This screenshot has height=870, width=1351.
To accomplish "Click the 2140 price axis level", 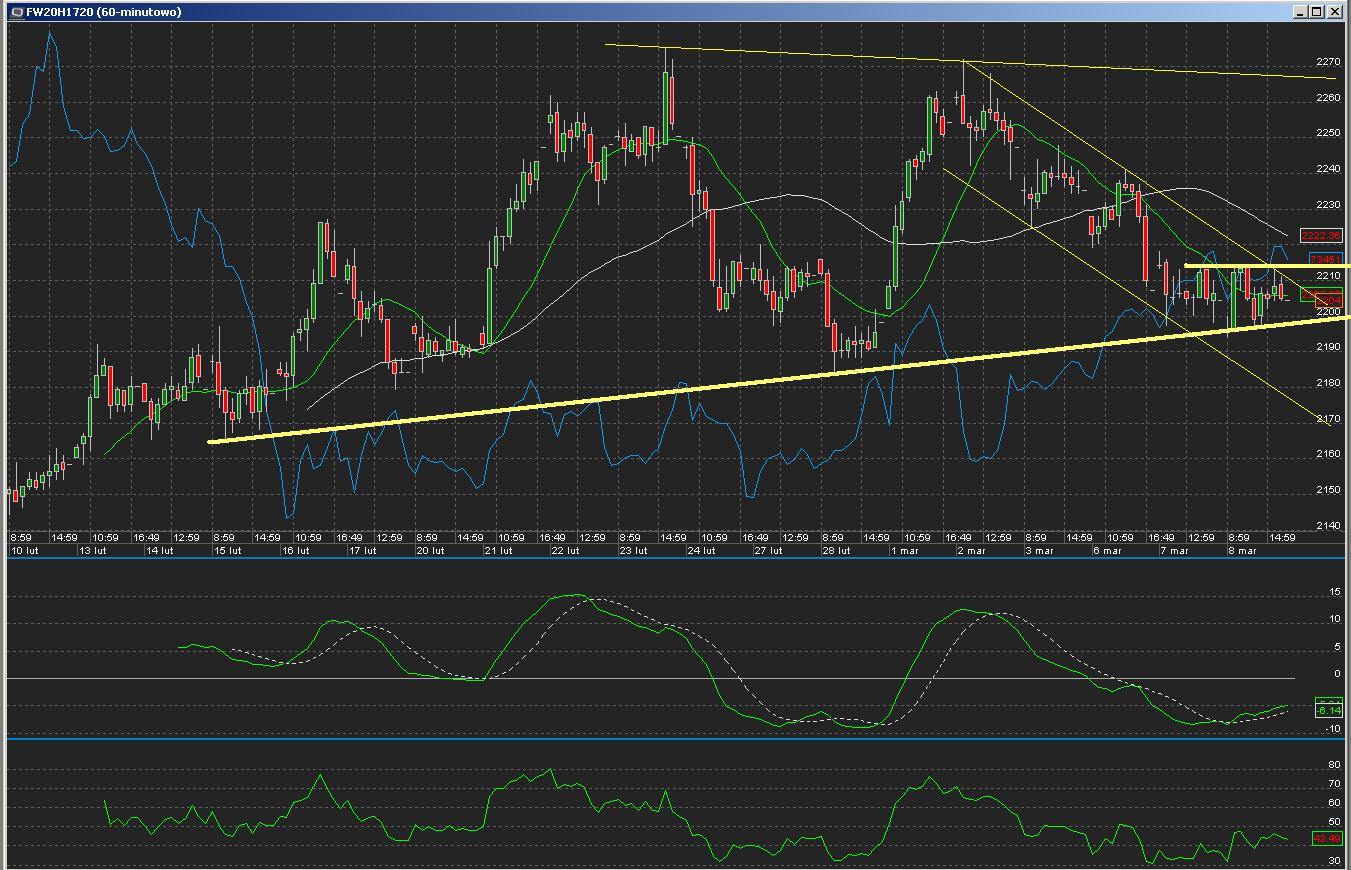I will tap(1328, 526).
